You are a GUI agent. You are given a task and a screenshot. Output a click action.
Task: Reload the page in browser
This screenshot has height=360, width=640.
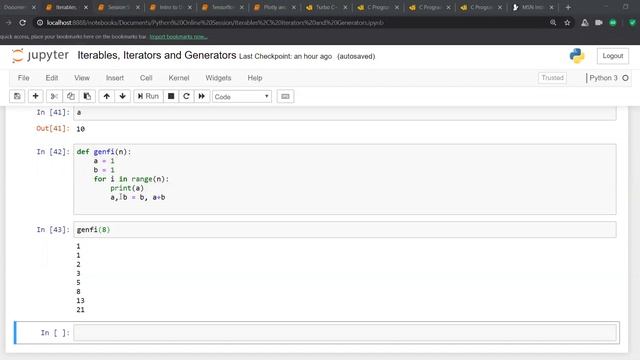tap(22, 23)
